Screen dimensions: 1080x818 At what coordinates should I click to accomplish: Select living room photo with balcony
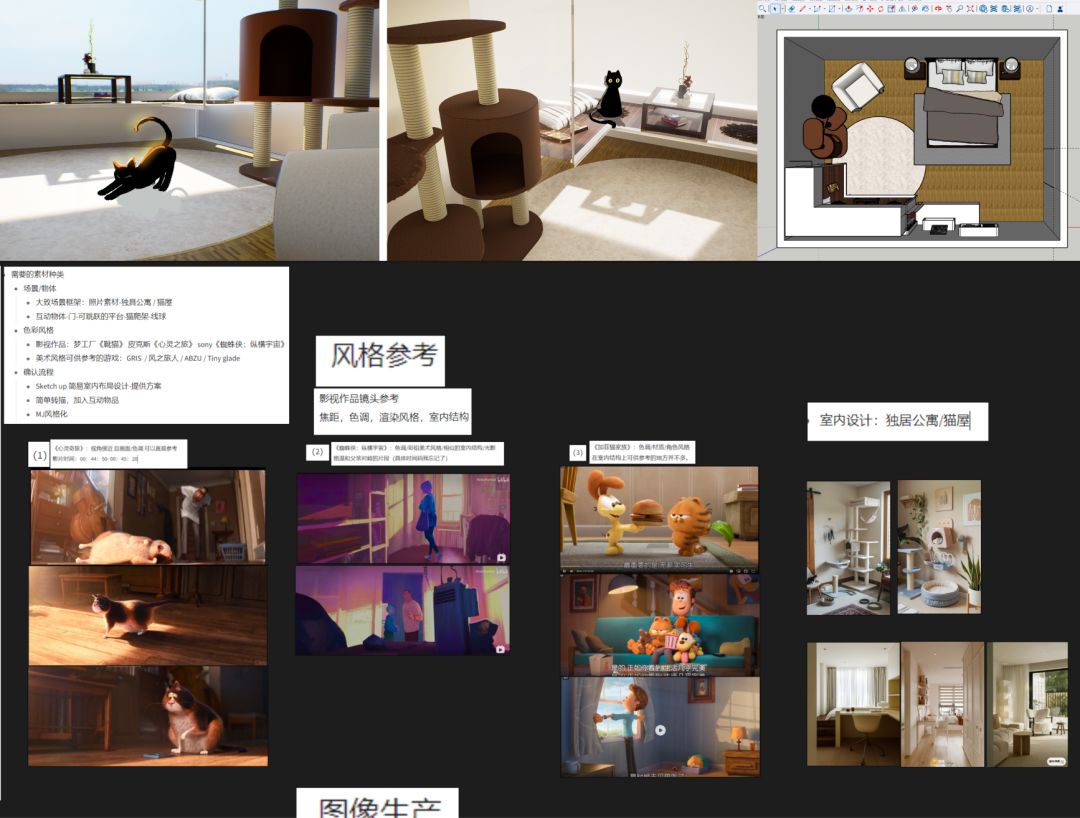[x=1027, y=704]
